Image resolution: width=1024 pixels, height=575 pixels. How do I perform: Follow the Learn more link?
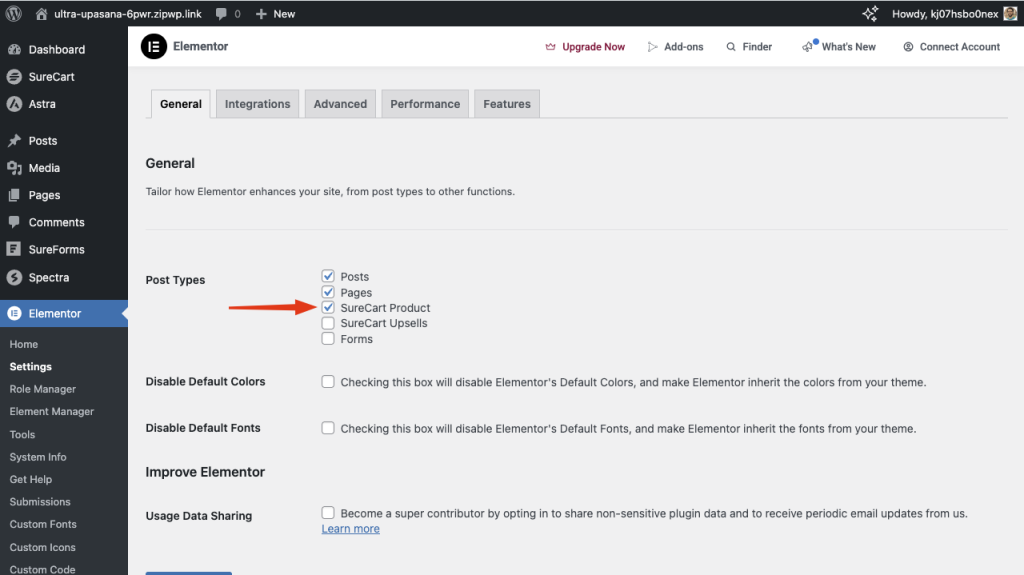click(x=350, y=529)
